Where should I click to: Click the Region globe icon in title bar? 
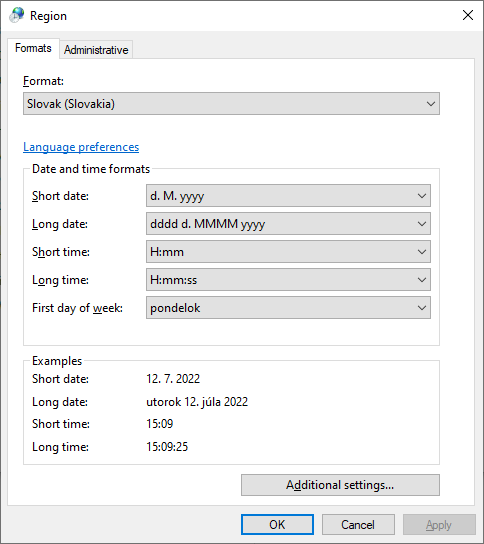tap(17, 15)
